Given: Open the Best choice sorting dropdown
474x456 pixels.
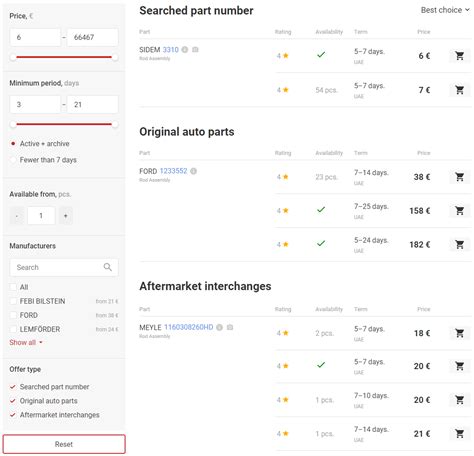Looking at the screenshot, I should click(445, 10).
